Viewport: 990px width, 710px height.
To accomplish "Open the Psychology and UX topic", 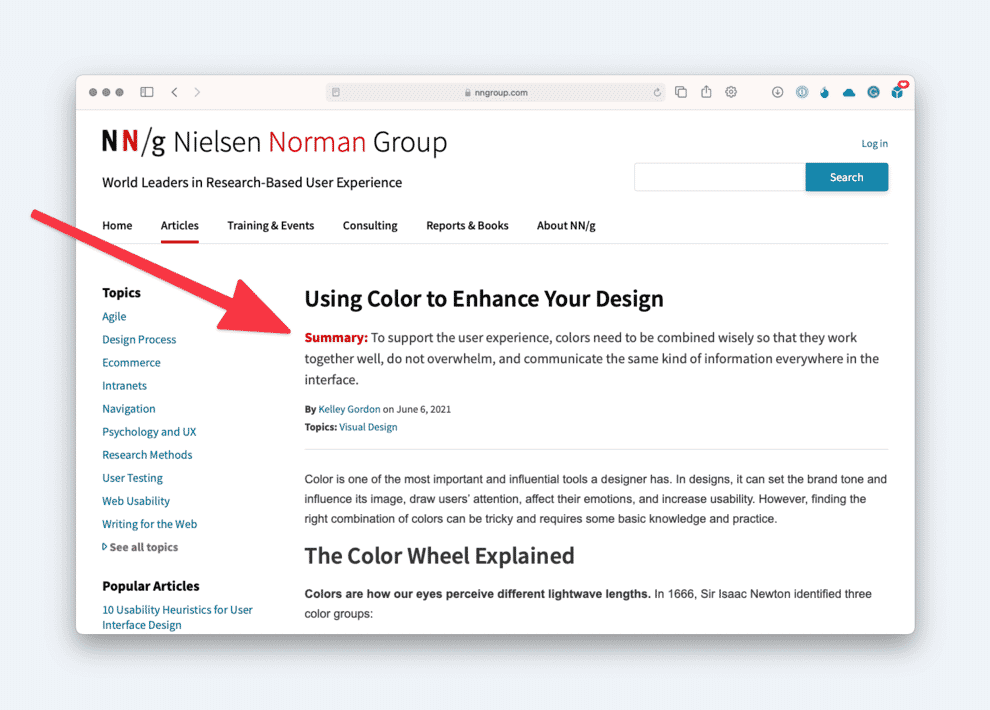I will 149,432.
